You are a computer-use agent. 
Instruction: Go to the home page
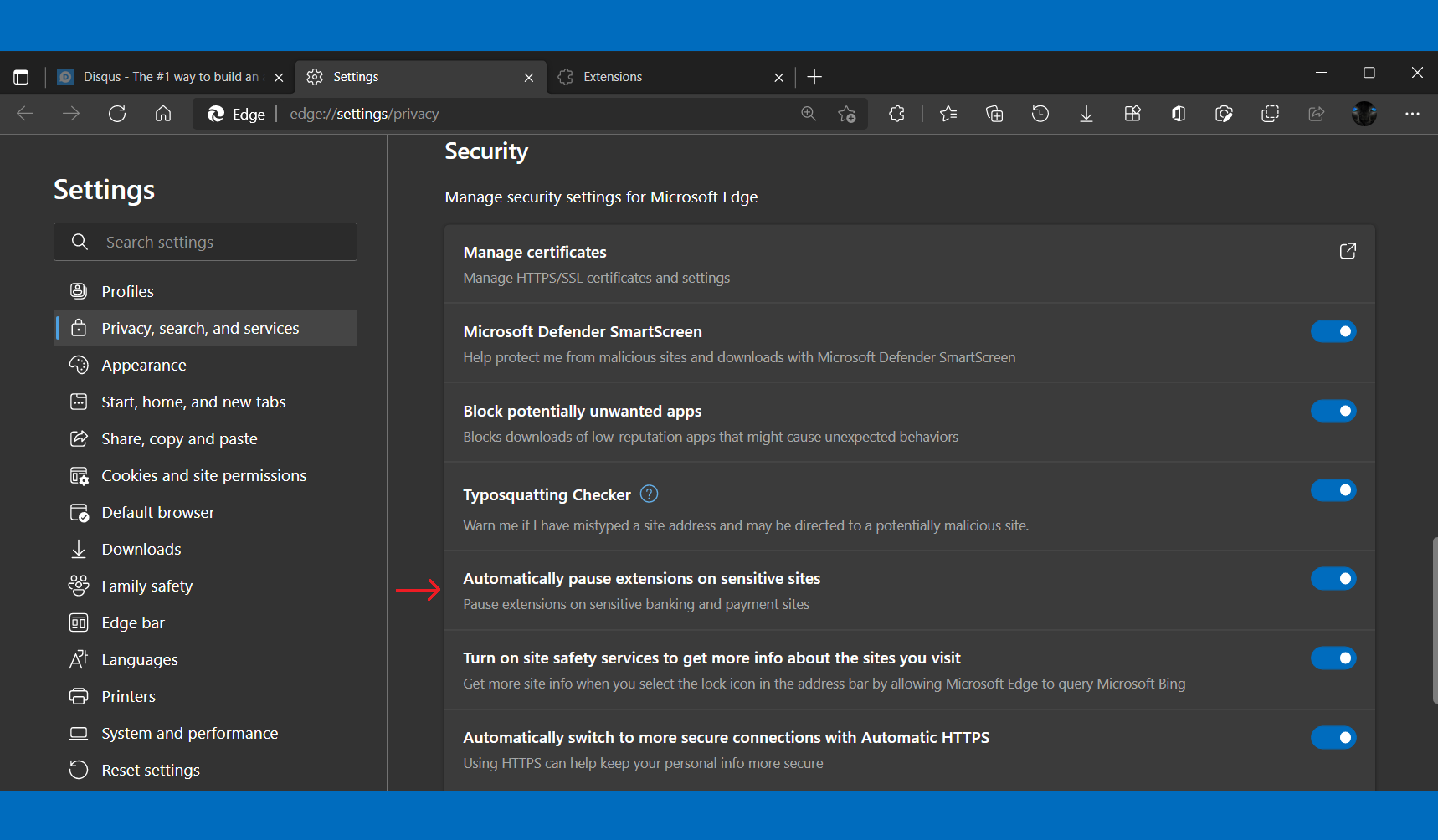point(163,114)
